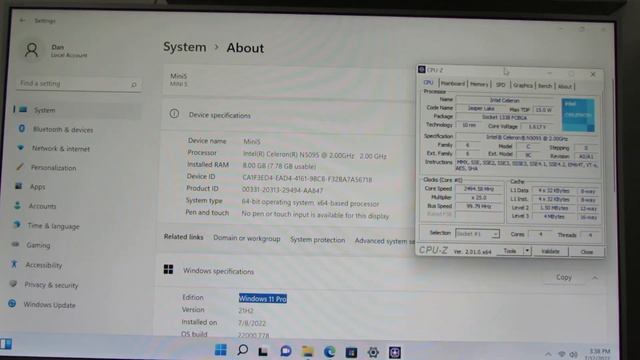Click the Find a setting search box
The image size is (640, 360).
[78, 84]
